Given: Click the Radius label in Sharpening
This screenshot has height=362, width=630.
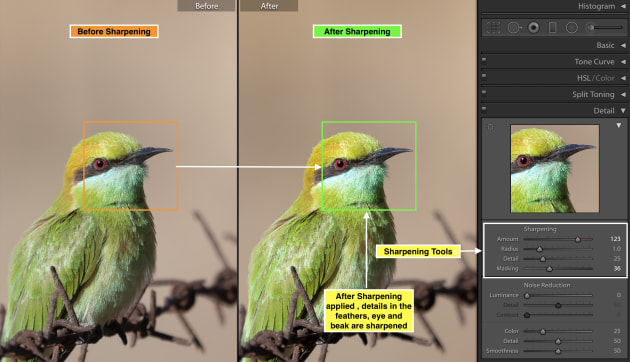Looking at the screenshot, I should pos(509,249).
